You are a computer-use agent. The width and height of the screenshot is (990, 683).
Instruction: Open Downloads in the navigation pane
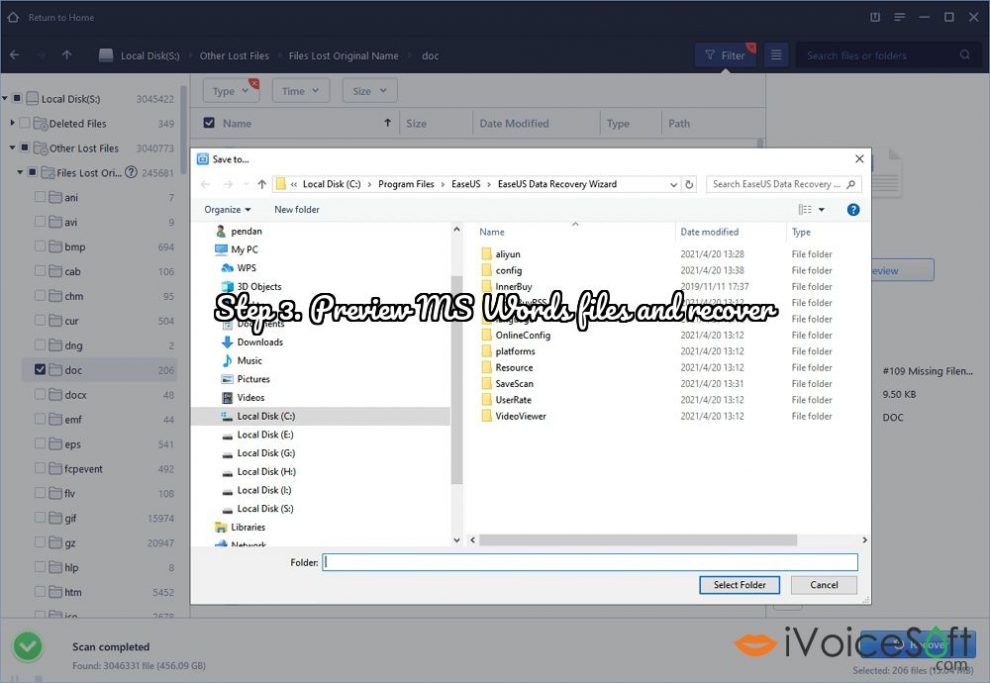(x=259, y=342)
